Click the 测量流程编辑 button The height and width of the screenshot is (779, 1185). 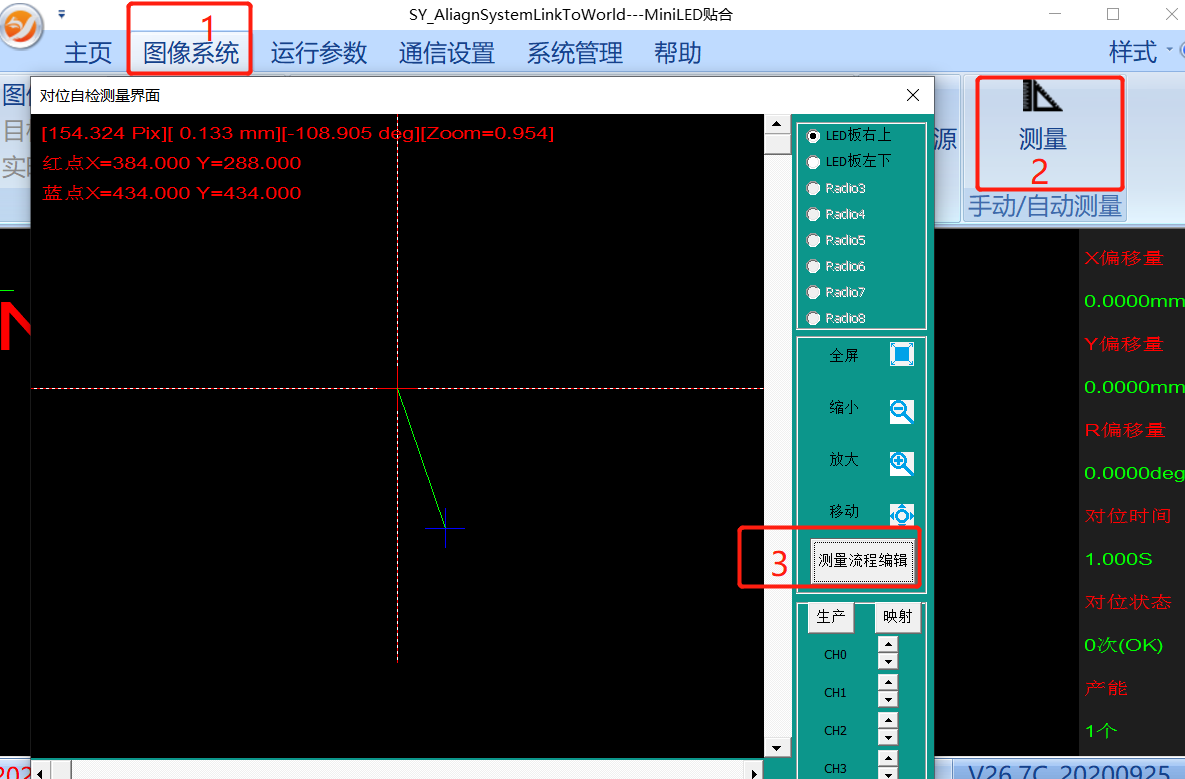point(862,561)
